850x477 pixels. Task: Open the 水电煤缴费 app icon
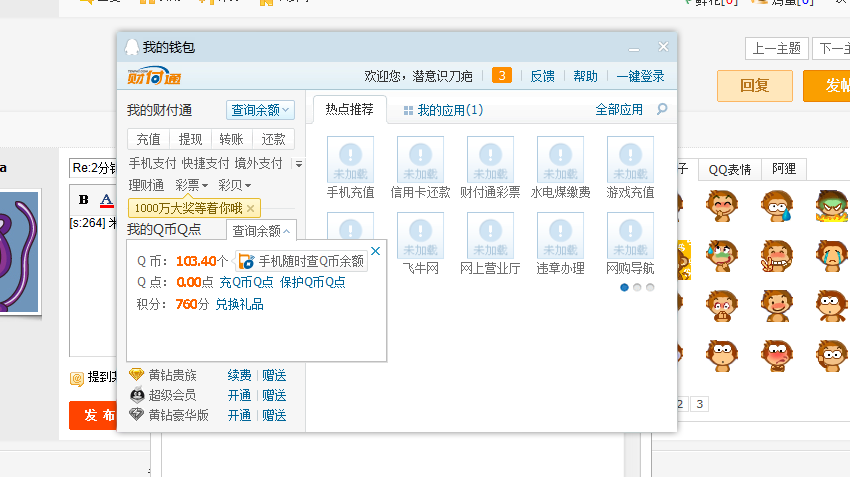(560, 159)
